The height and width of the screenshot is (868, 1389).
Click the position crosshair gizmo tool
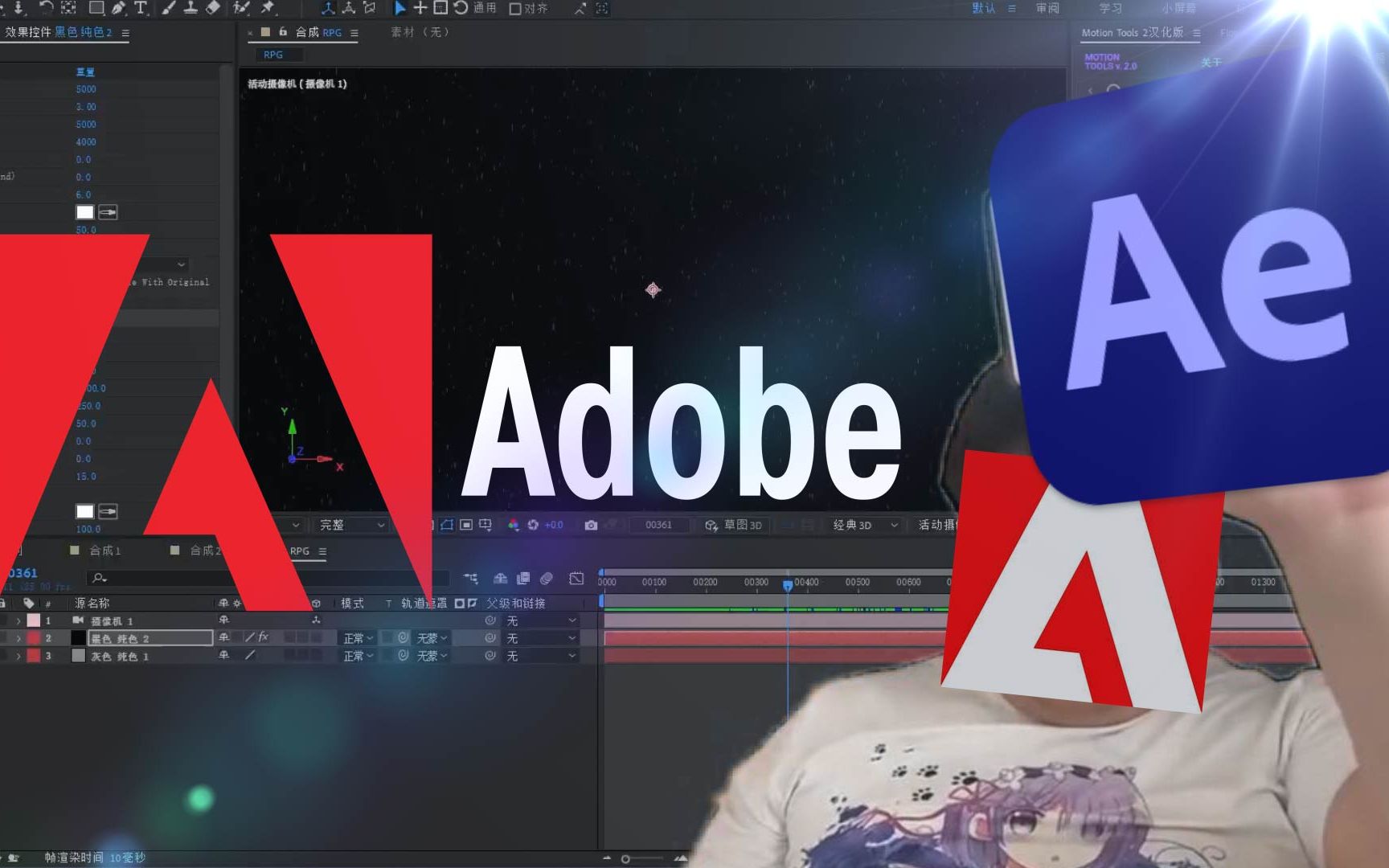click(x=420, y=8)
